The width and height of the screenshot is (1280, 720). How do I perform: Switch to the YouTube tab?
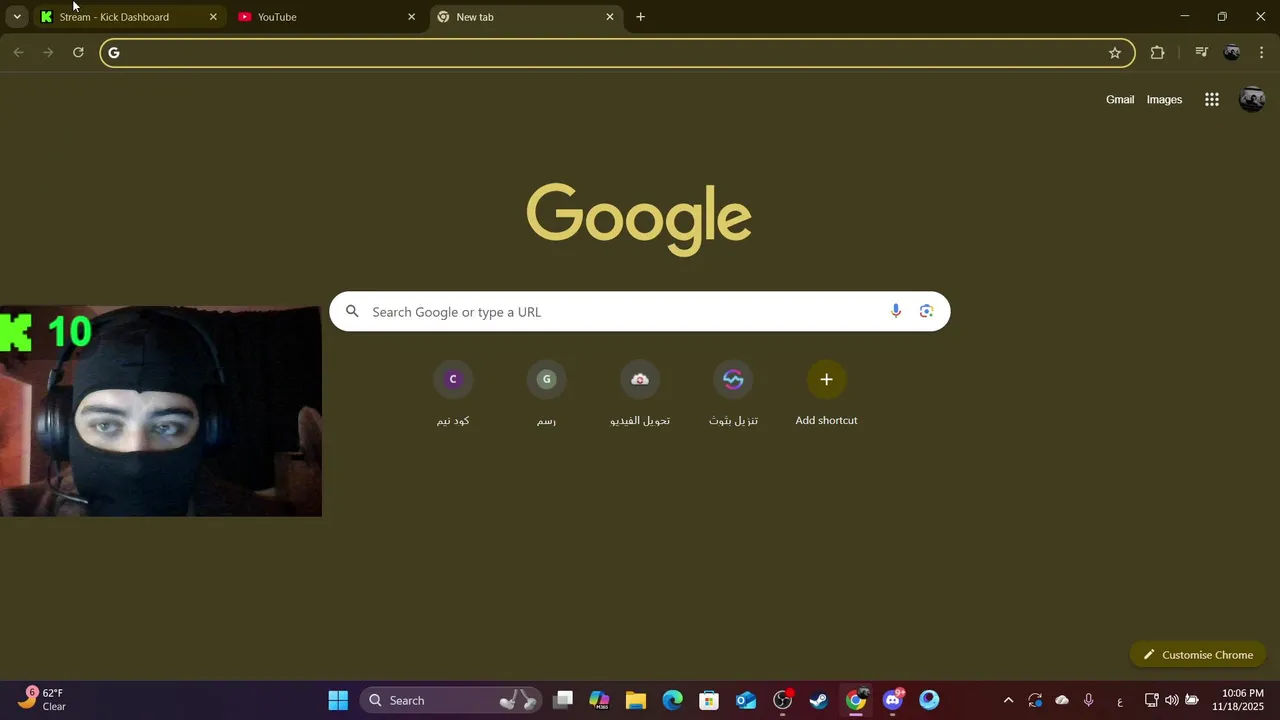point(326,17)
